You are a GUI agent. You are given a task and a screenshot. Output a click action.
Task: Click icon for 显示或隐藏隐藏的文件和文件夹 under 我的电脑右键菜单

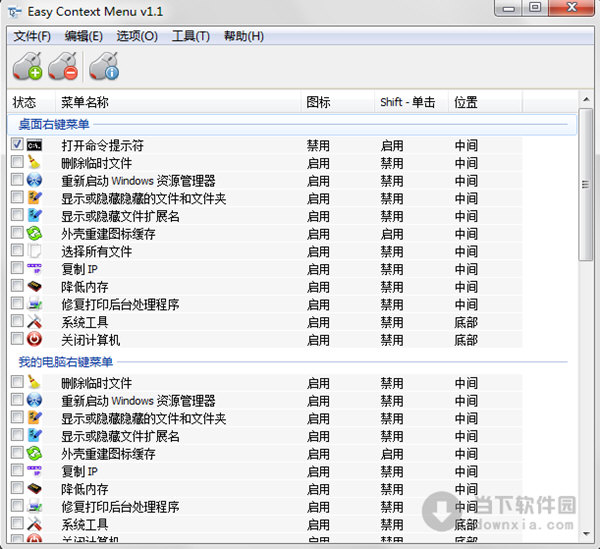tap(34, 417)
